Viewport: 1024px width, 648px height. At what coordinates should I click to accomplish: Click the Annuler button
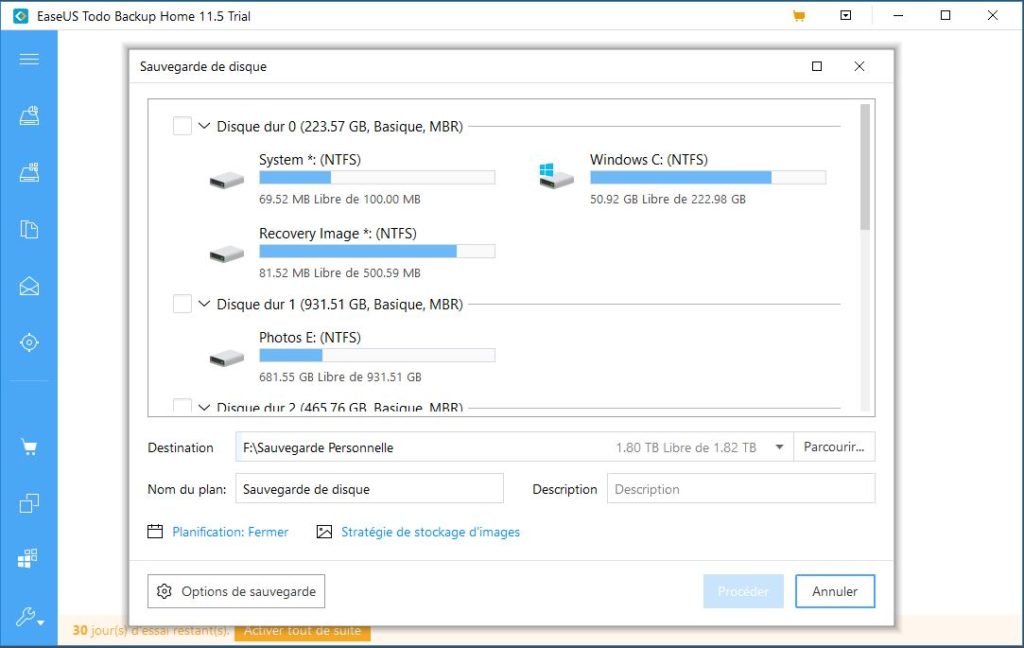tap(835, 591)
